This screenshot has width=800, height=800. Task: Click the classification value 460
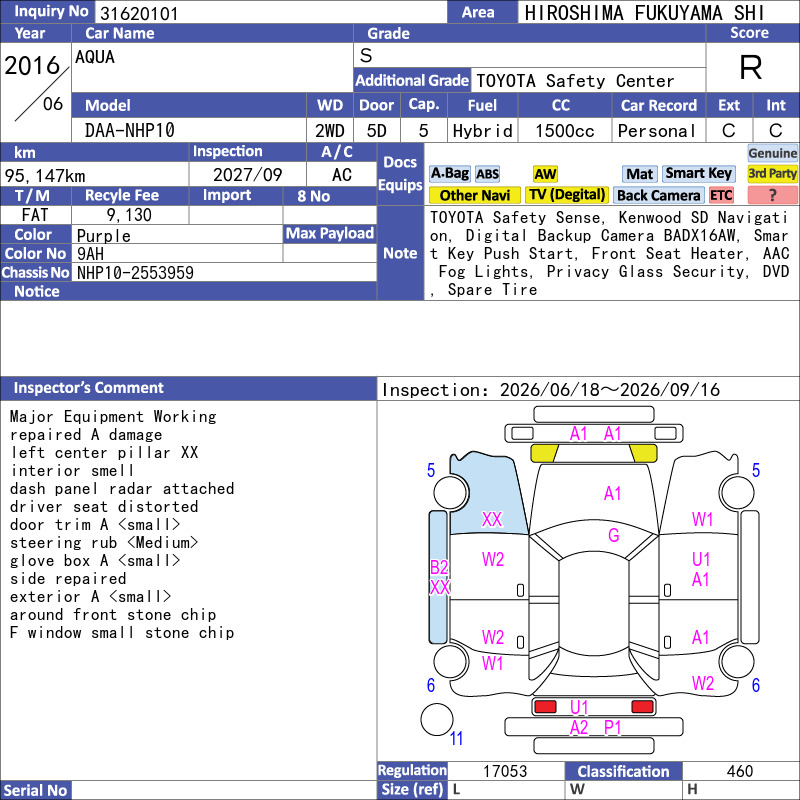pos(740,770)
